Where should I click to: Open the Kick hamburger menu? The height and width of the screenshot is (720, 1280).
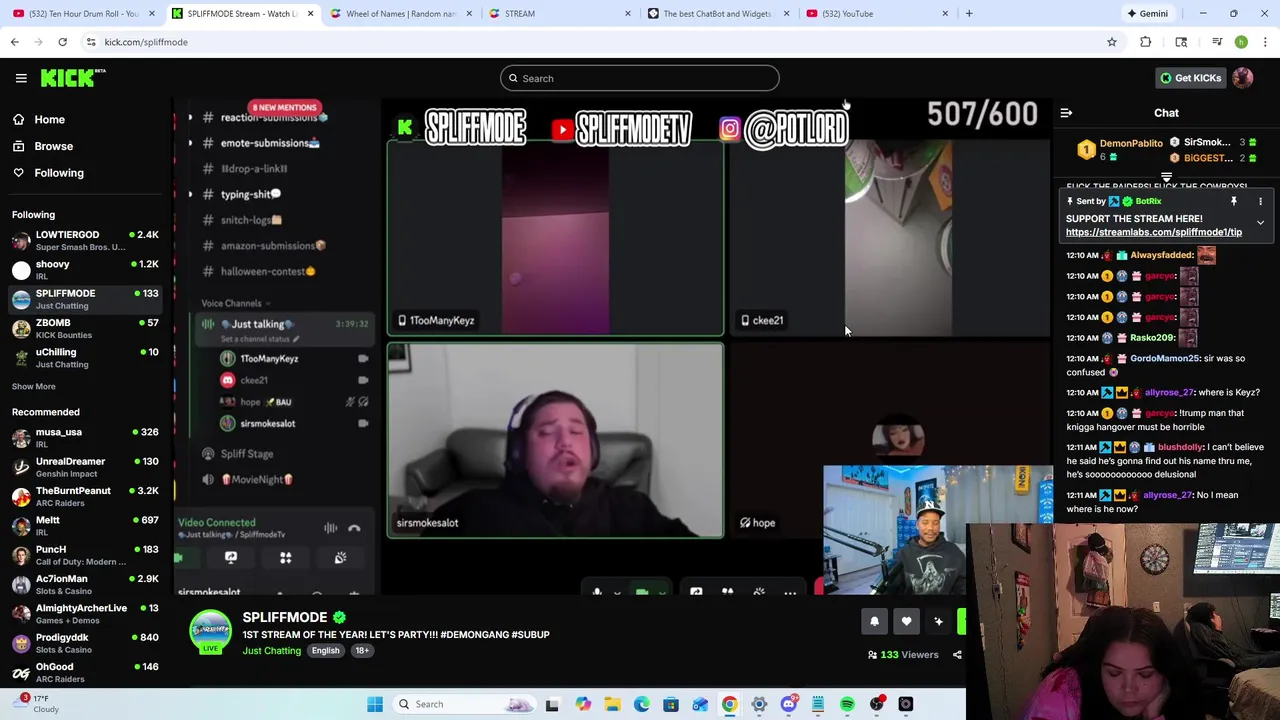21,78
